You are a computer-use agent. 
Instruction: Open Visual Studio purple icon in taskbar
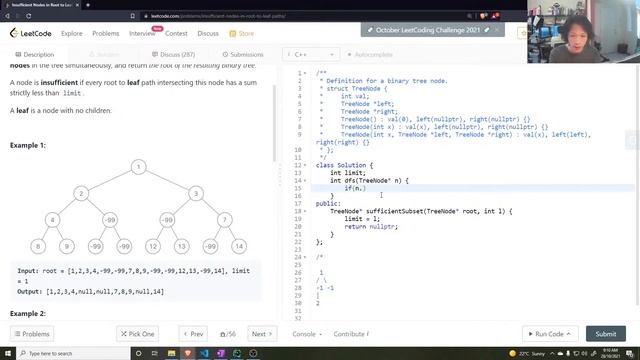point(220,353)
